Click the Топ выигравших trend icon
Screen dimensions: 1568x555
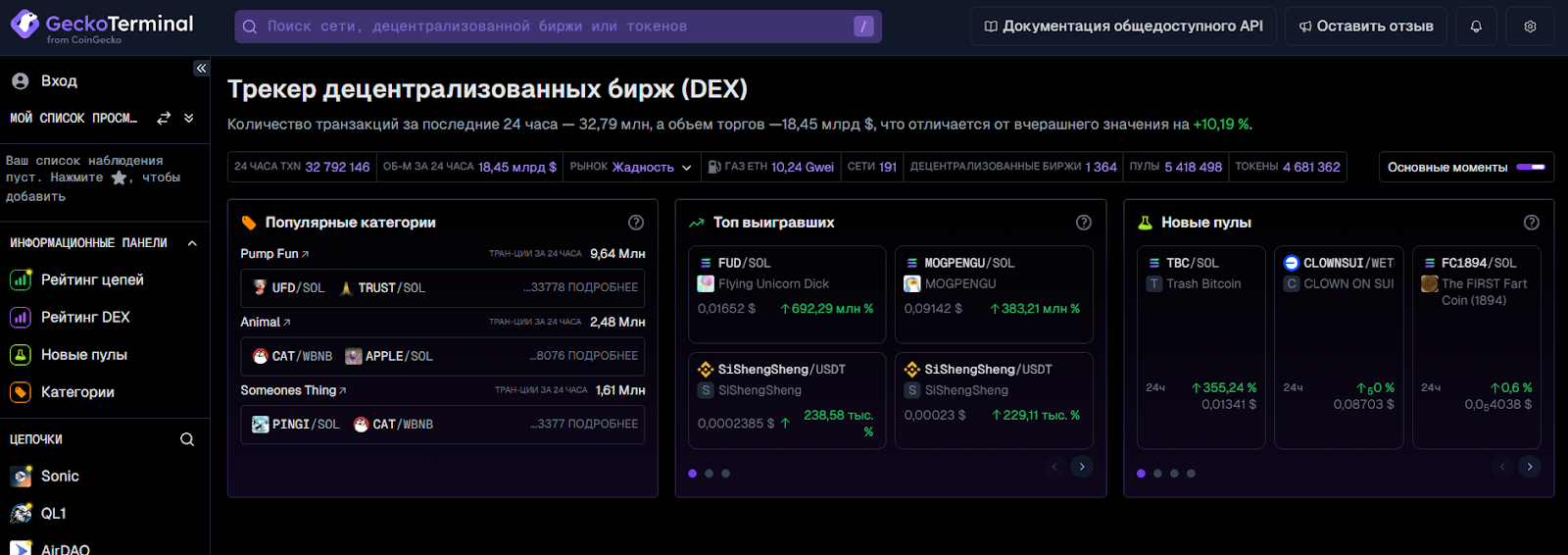pyautogui.click(x=697, y=223)
